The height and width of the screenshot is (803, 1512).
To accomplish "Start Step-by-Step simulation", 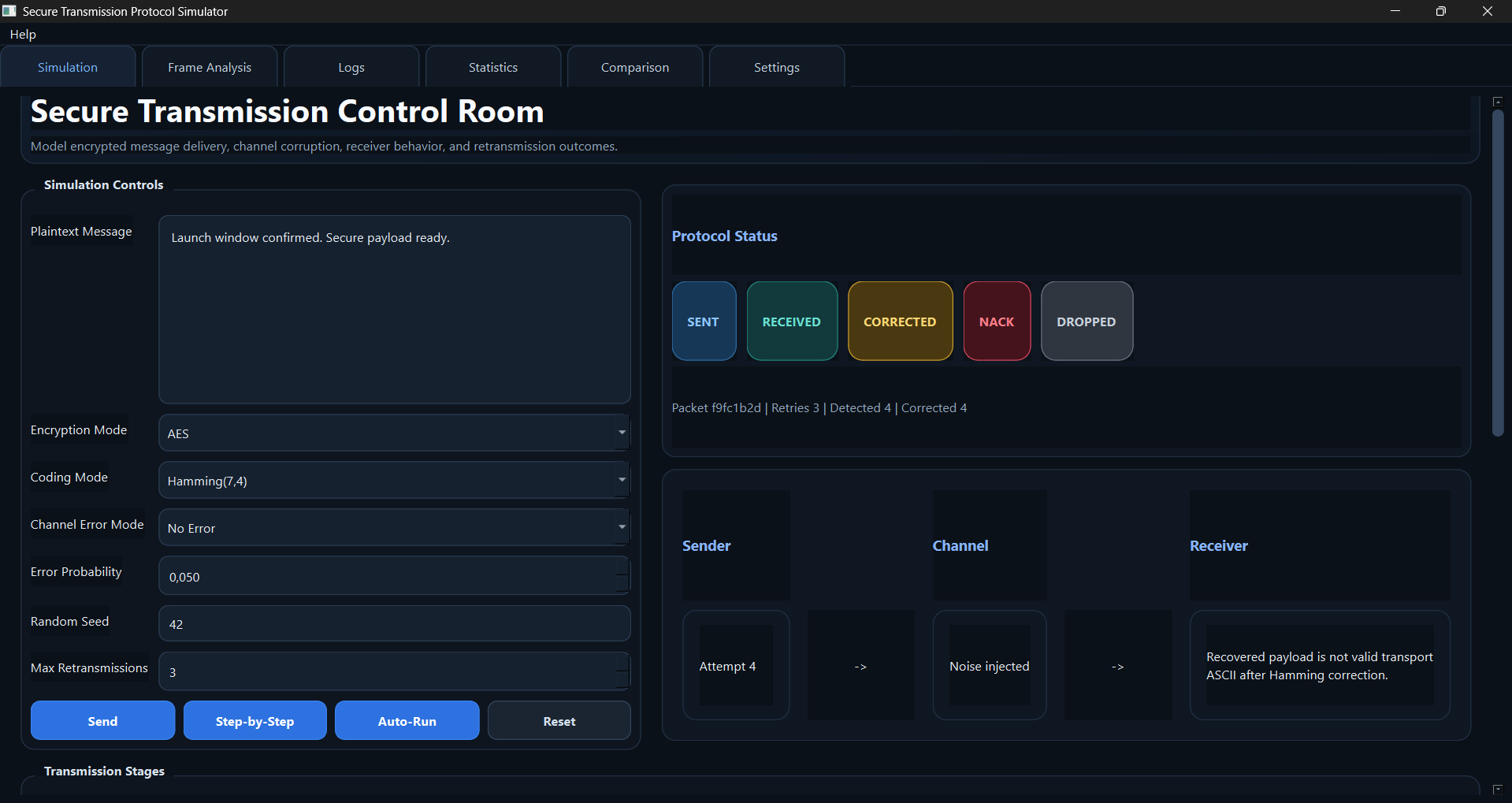I will click(x=254, y=720).
